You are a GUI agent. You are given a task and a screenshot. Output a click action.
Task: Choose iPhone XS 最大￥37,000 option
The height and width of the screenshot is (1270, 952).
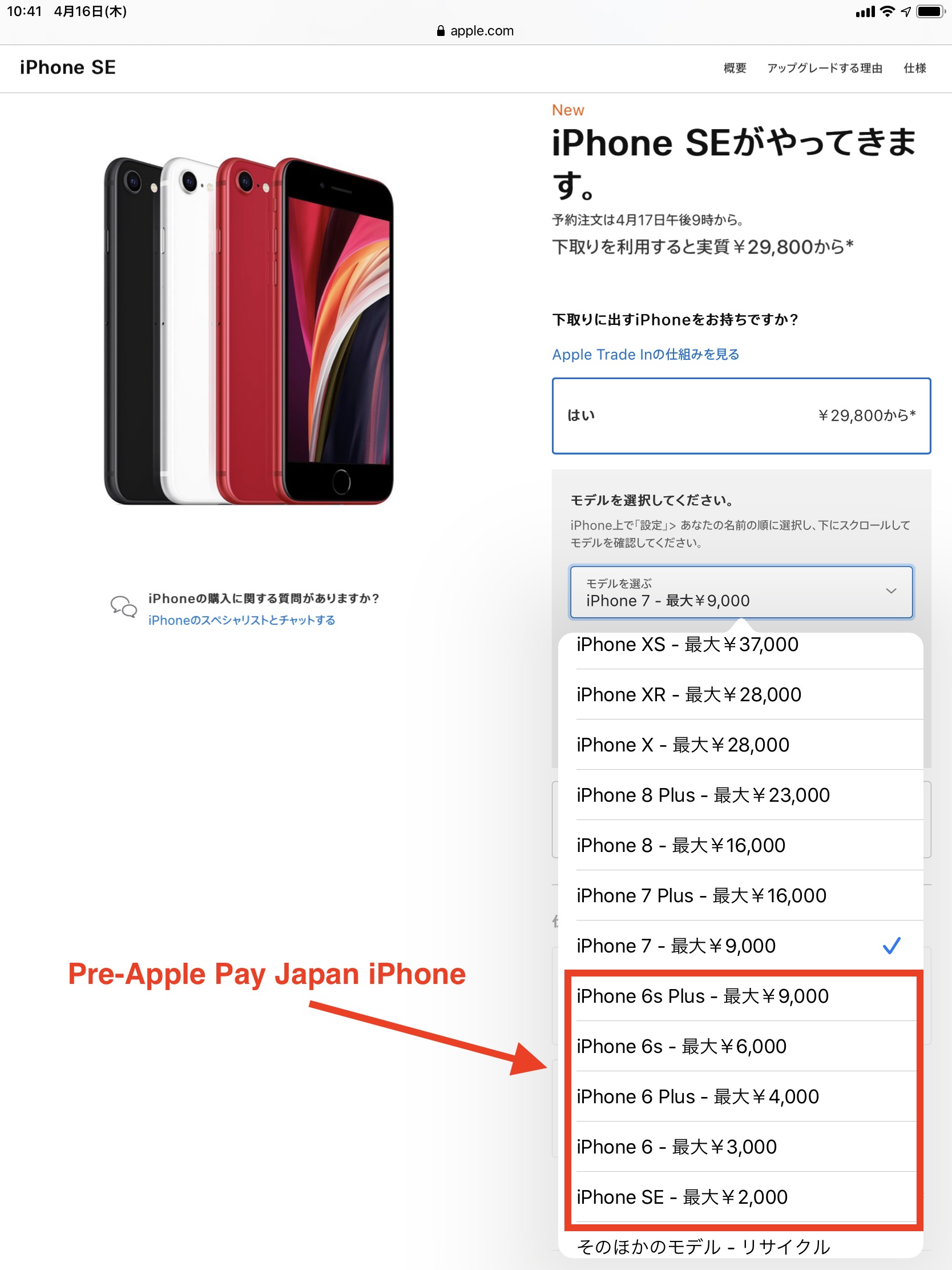click(741, 645)
